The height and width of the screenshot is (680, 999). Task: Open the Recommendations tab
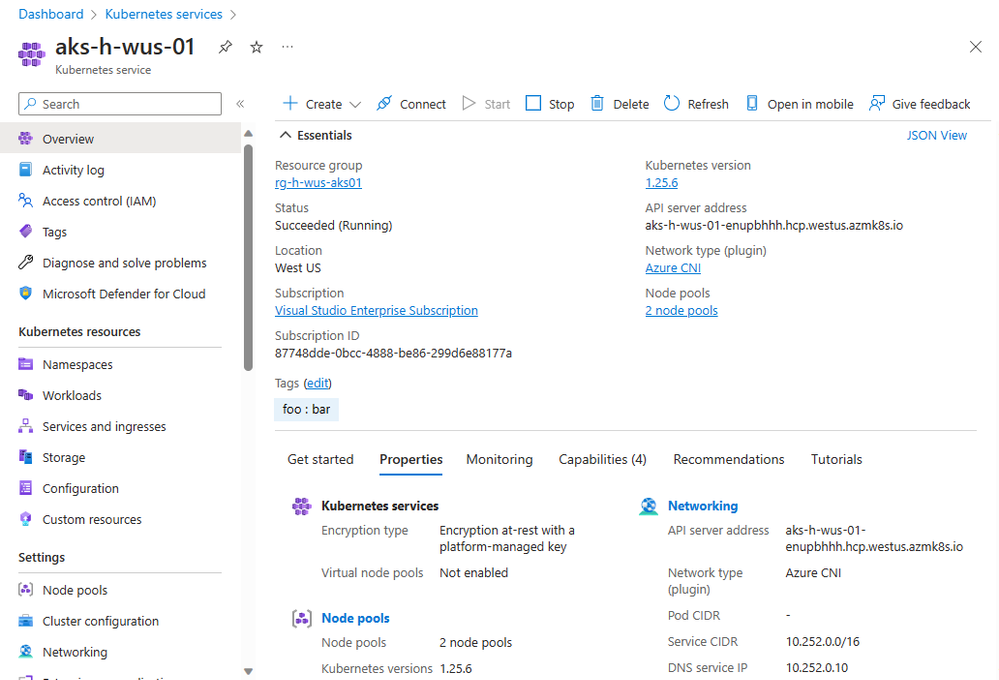729,459
